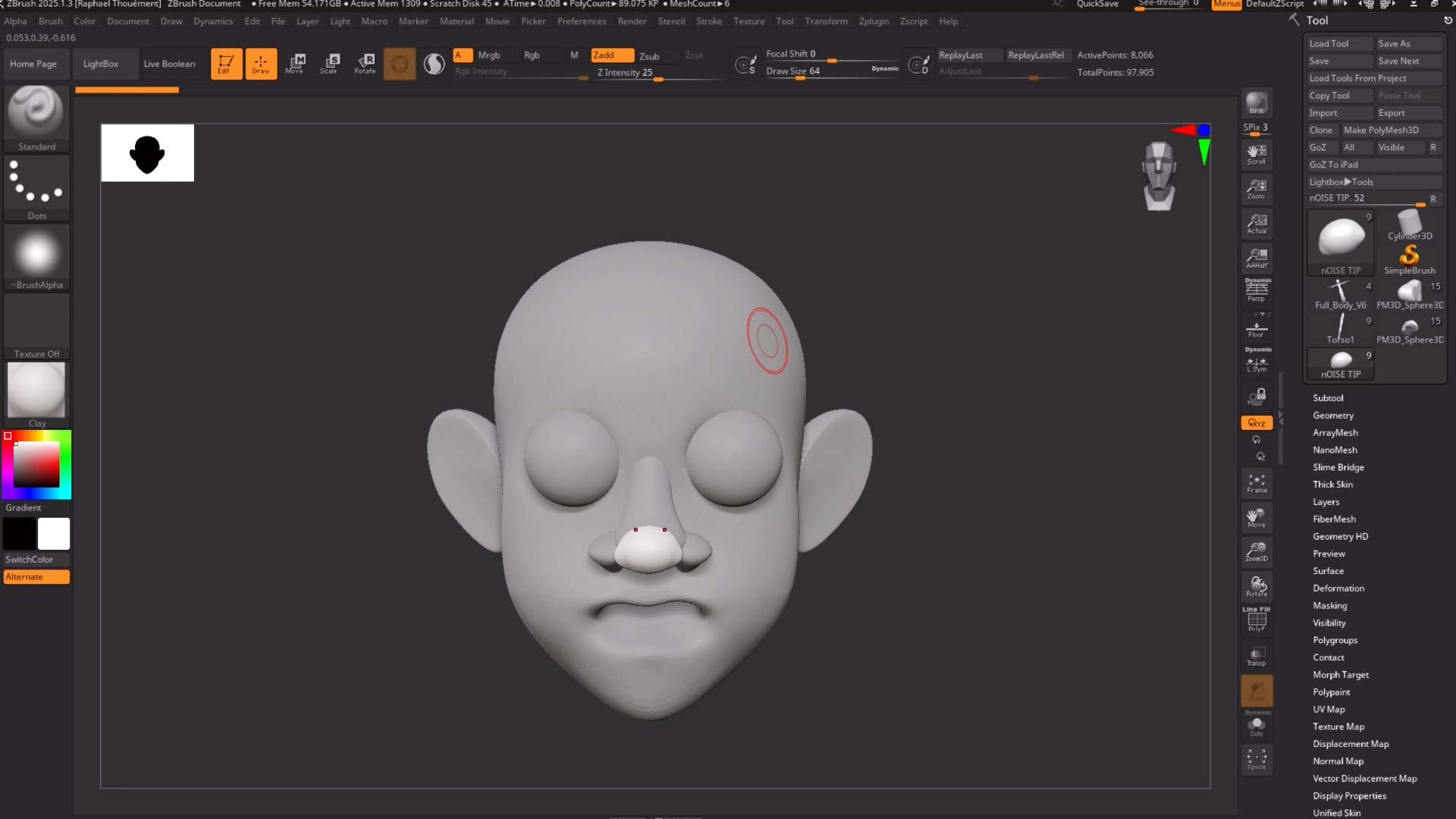This screenshot has width=1456, height=819.
Task: Toggle Persp perspective mode
Action: 1257,290
